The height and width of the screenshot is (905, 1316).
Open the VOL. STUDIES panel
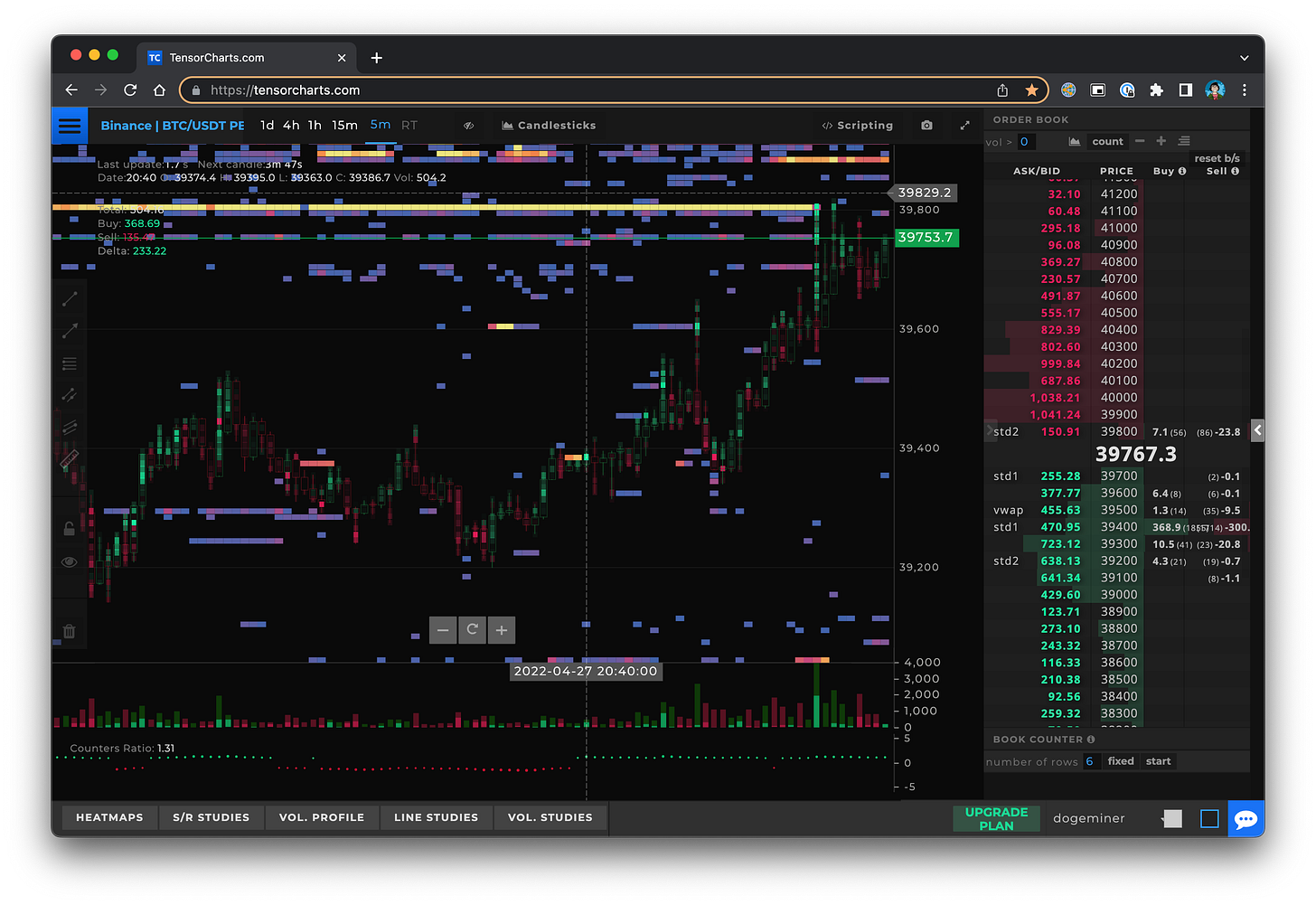[550, 817]
